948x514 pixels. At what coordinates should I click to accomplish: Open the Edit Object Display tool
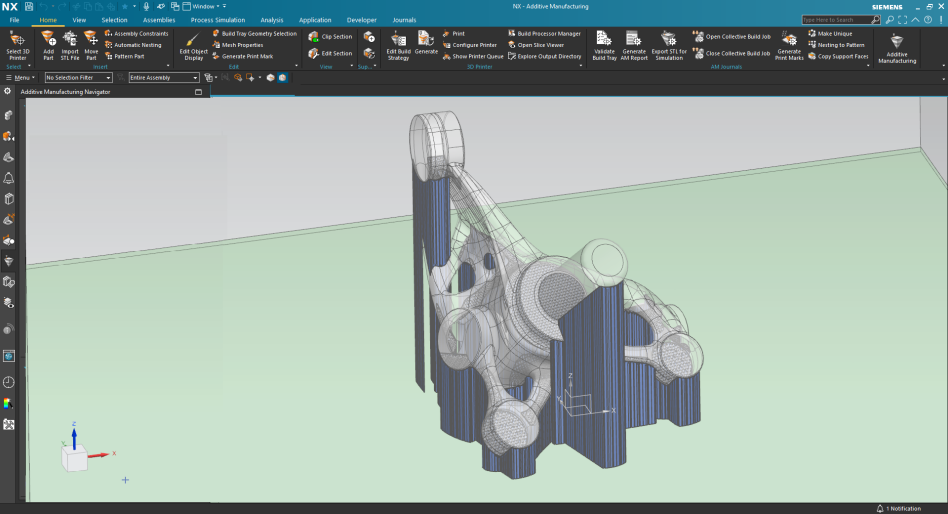tap(193, 40)
